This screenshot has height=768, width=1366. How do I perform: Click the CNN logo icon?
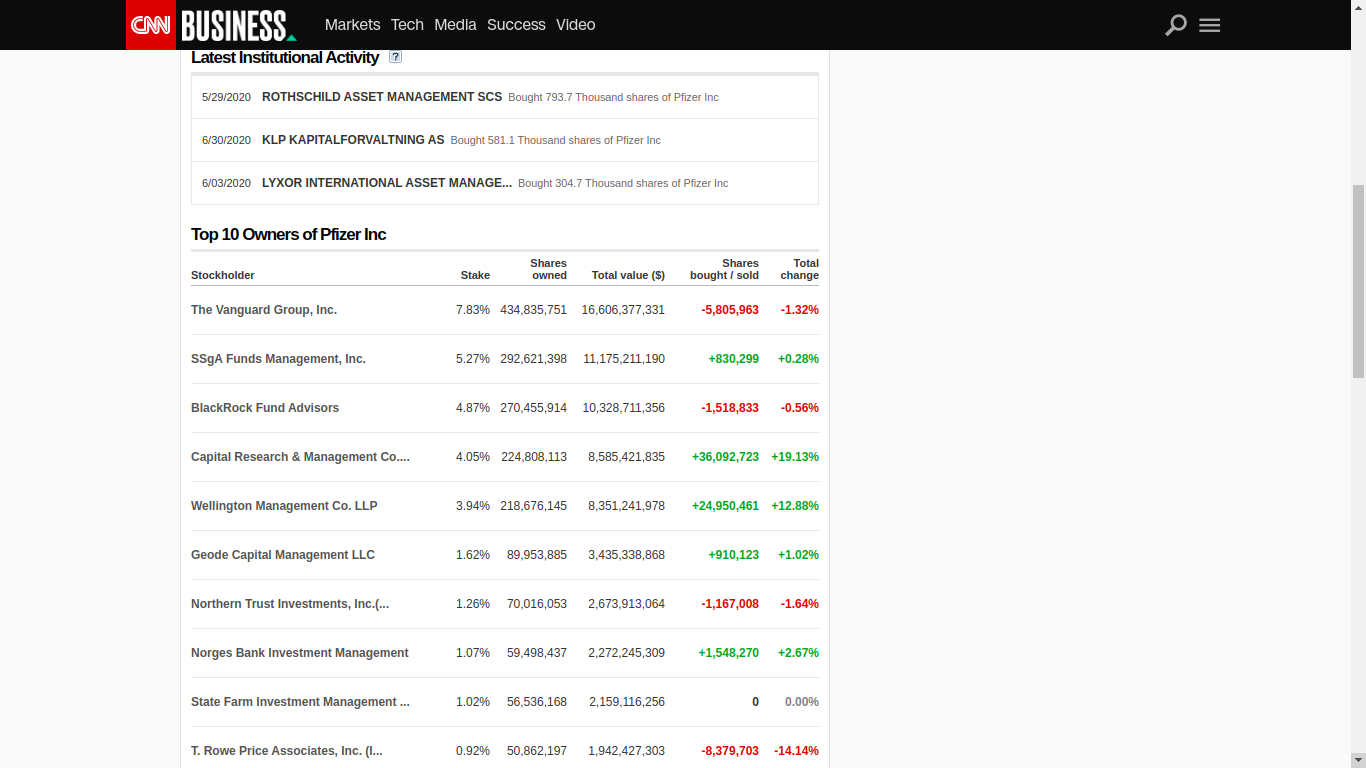[x=150, y=25]
